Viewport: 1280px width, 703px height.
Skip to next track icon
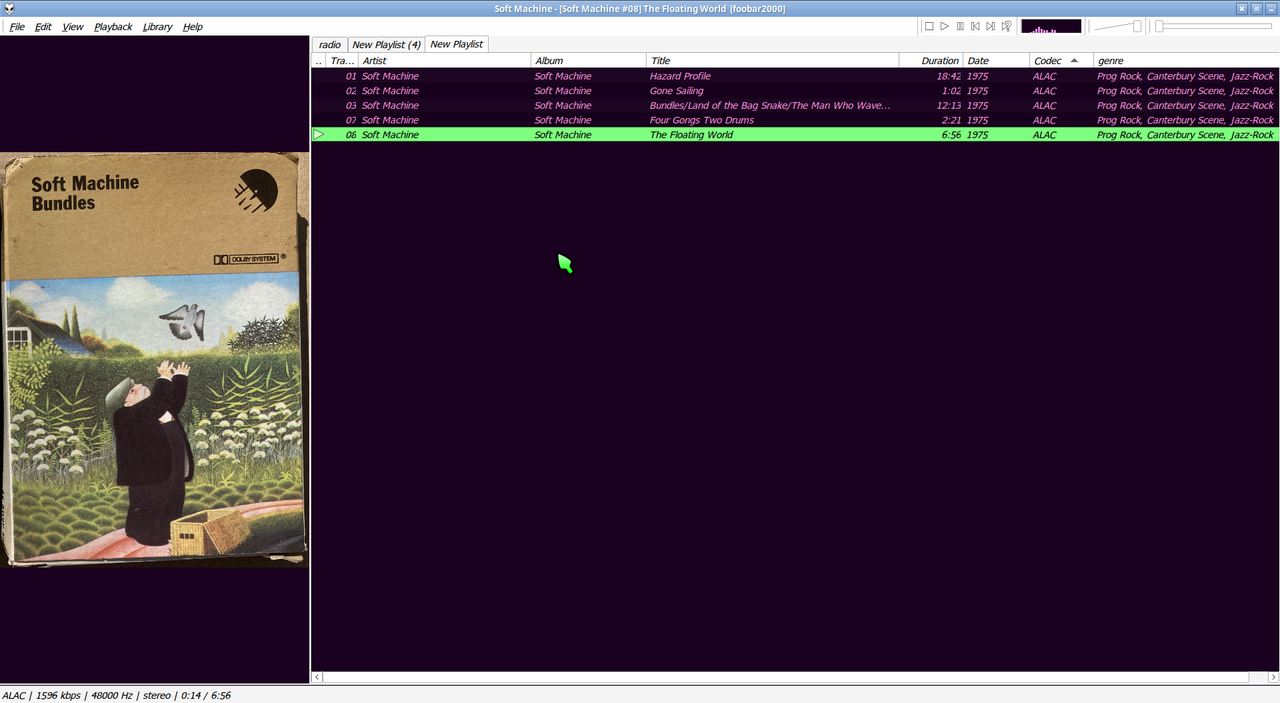990,26
